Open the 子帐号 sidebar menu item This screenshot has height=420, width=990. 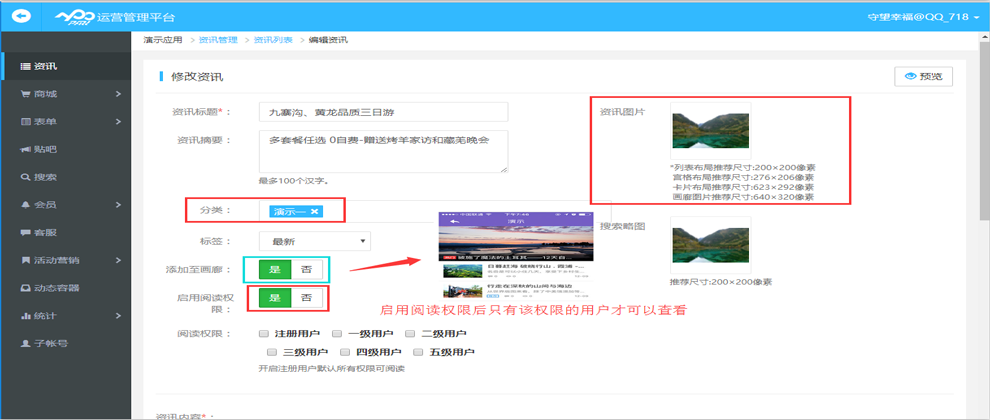coord(50,343)
